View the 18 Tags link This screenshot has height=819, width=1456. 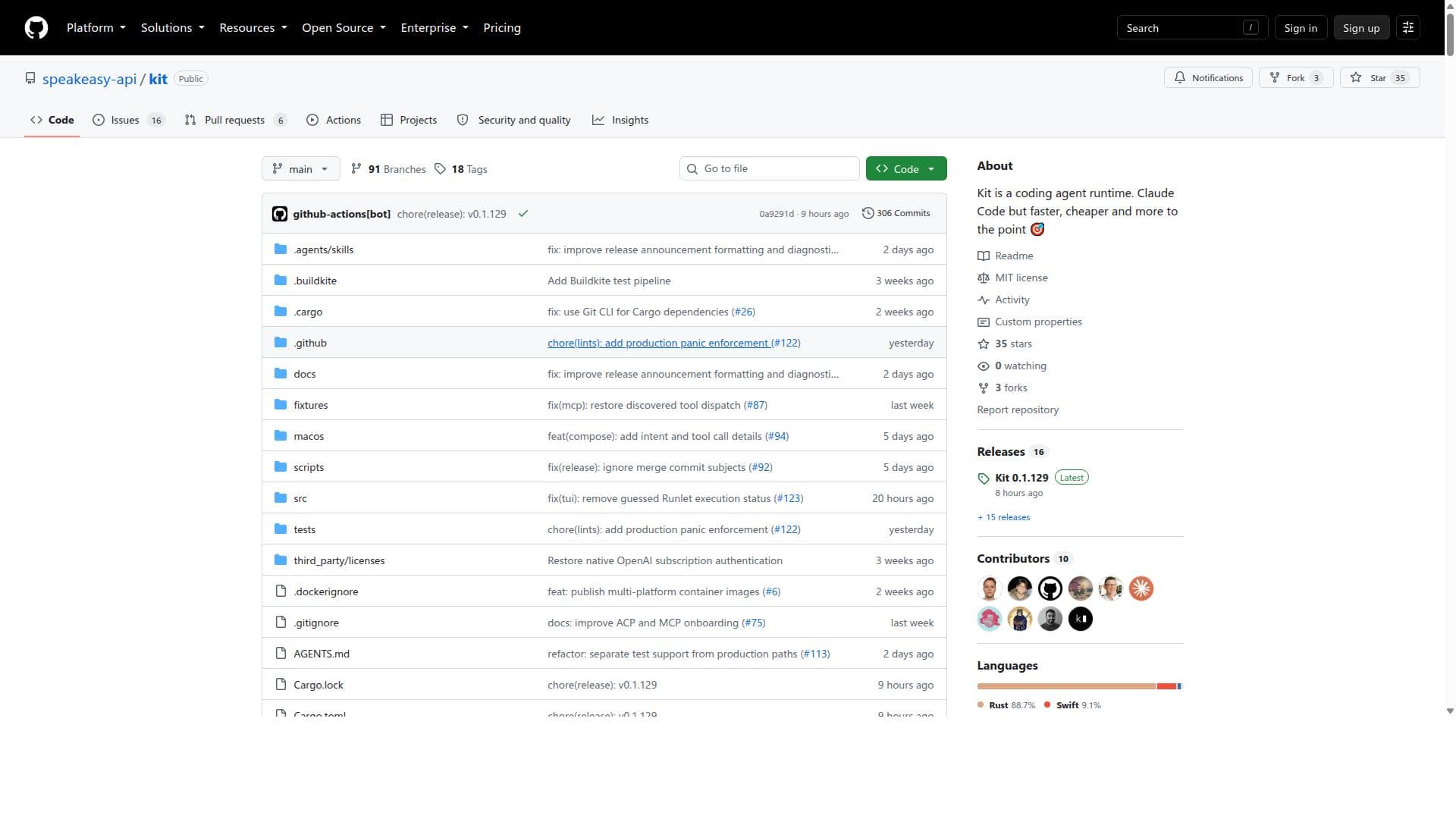(x=461, y=169)
